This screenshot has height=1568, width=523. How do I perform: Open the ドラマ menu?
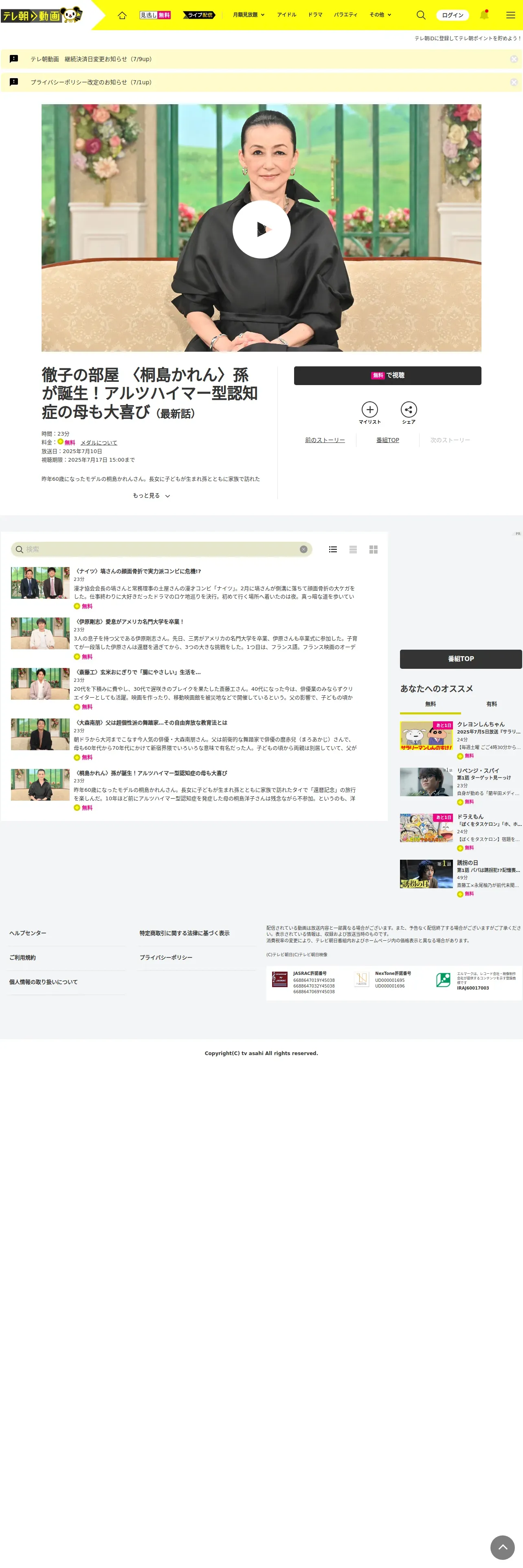(315, 15)
